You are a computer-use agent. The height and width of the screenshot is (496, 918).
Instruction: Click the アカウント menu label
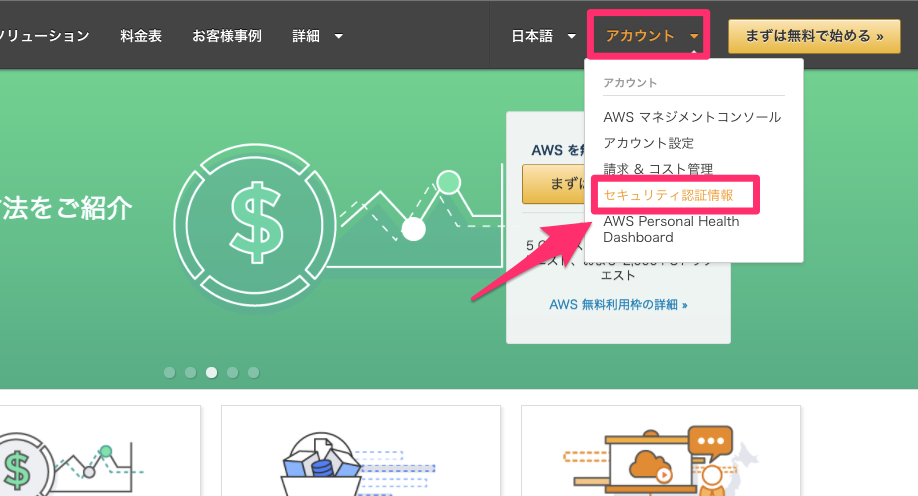click(640, 36)
